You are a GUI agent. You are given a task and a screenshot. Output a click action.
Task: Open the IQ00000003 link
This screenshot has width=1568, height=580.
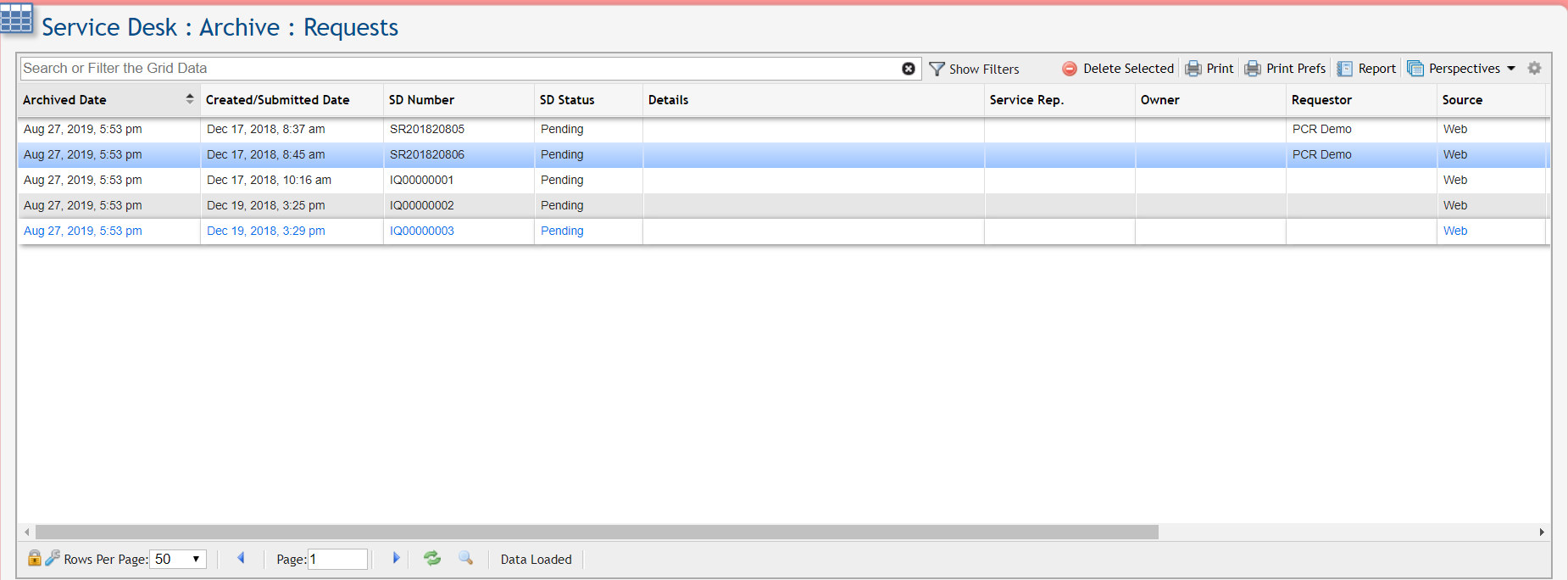click(x=421, y=231)
